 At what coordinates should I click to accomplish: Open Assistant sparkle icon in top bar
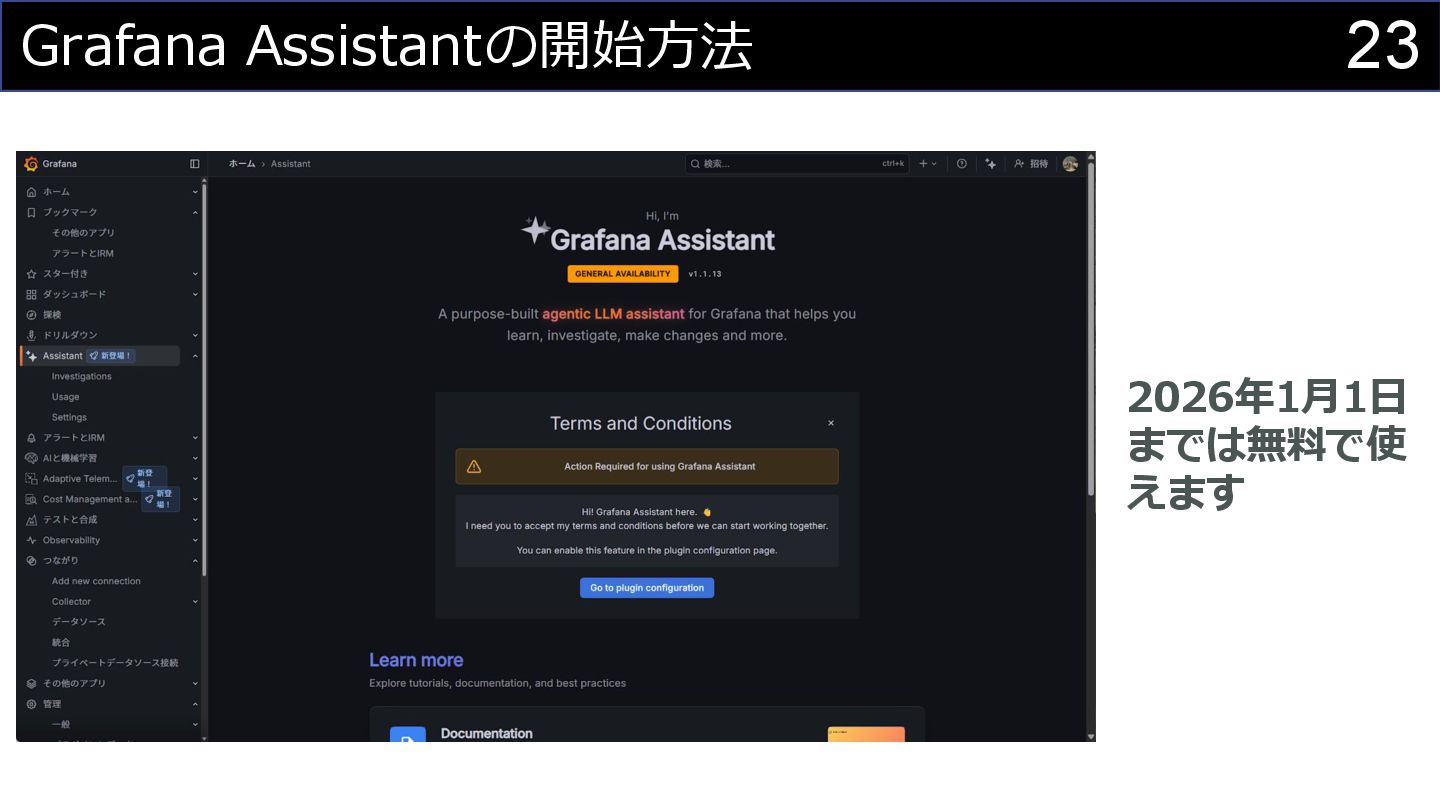pos(990,164)
